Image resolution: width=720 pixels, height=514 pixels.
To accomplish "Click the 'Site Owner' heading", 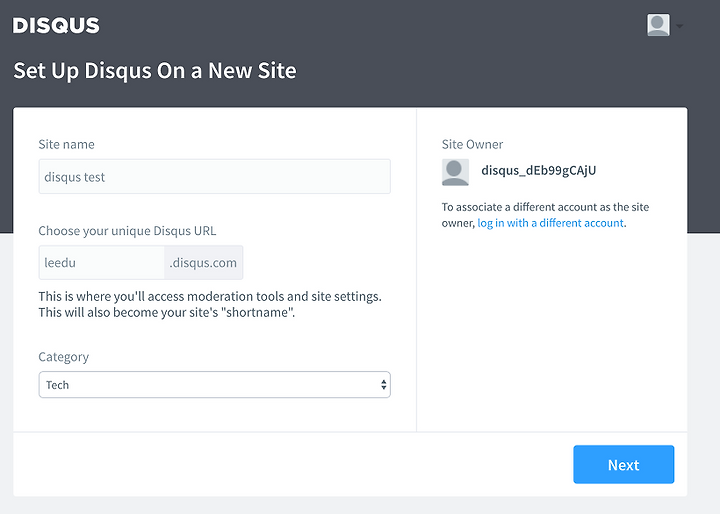I will (x=472, y=144).
